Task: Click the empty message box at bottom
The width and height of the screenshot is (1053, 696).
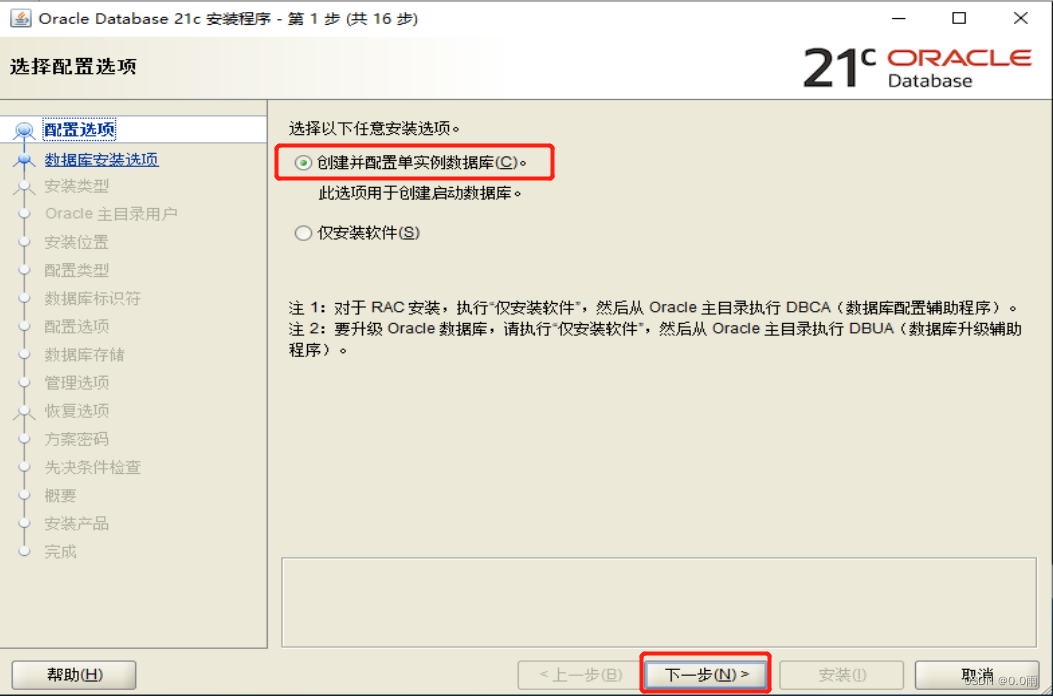Action: [x=659, y=602]
